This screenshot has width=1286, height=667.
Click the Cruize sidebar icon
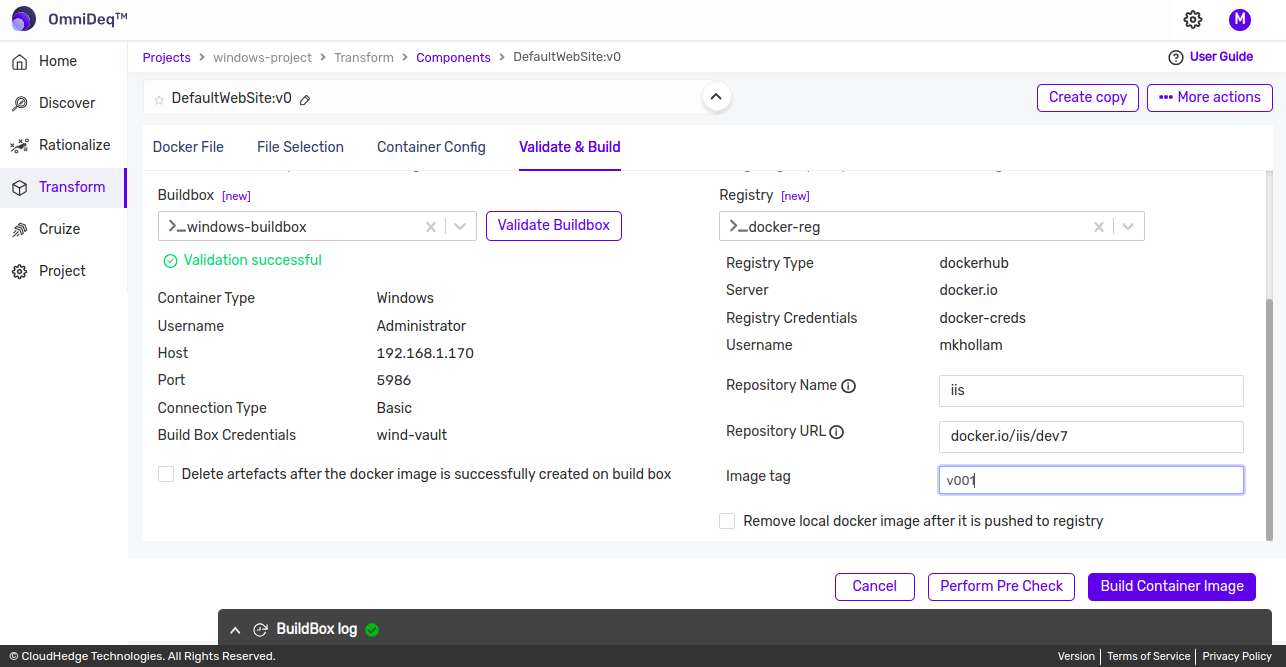19,229
